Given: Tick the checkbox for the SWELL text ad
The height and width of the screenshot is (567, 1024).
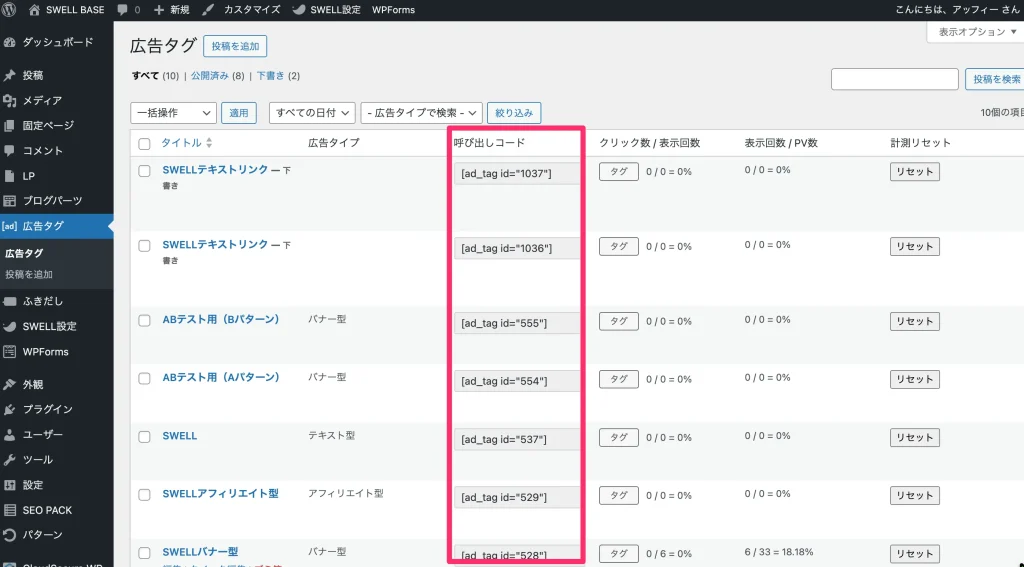Looking at the screenshot, I should [144, 436].
